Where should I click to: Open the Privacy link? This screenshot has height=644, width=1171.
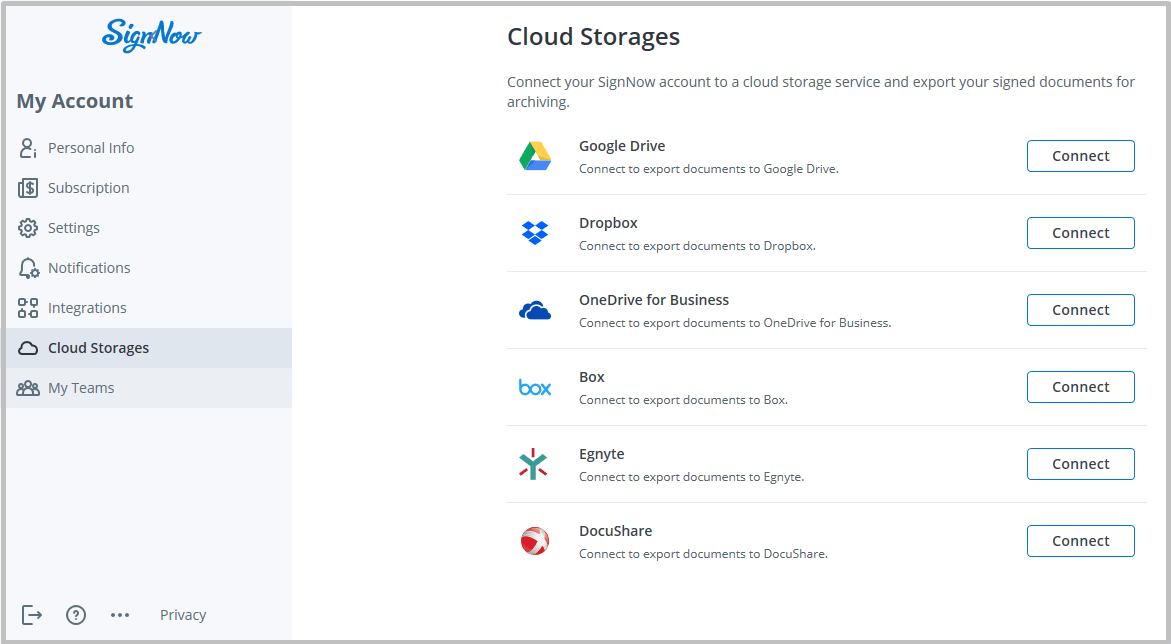coord(183,615)
